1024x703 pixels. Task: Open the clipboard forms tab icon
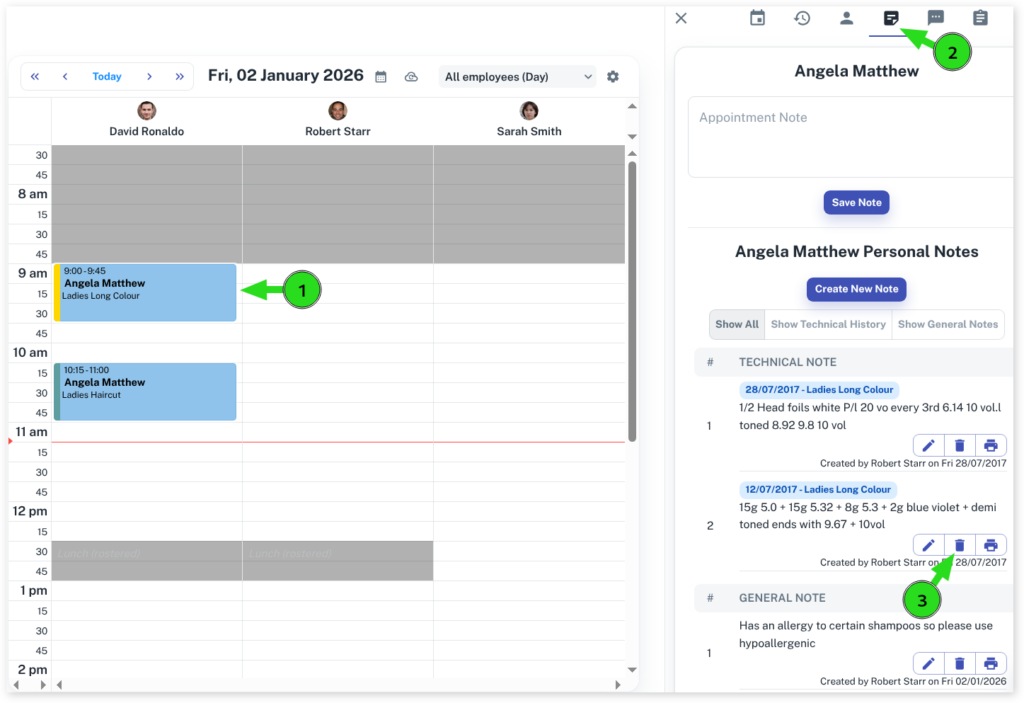tap(980, 18)
